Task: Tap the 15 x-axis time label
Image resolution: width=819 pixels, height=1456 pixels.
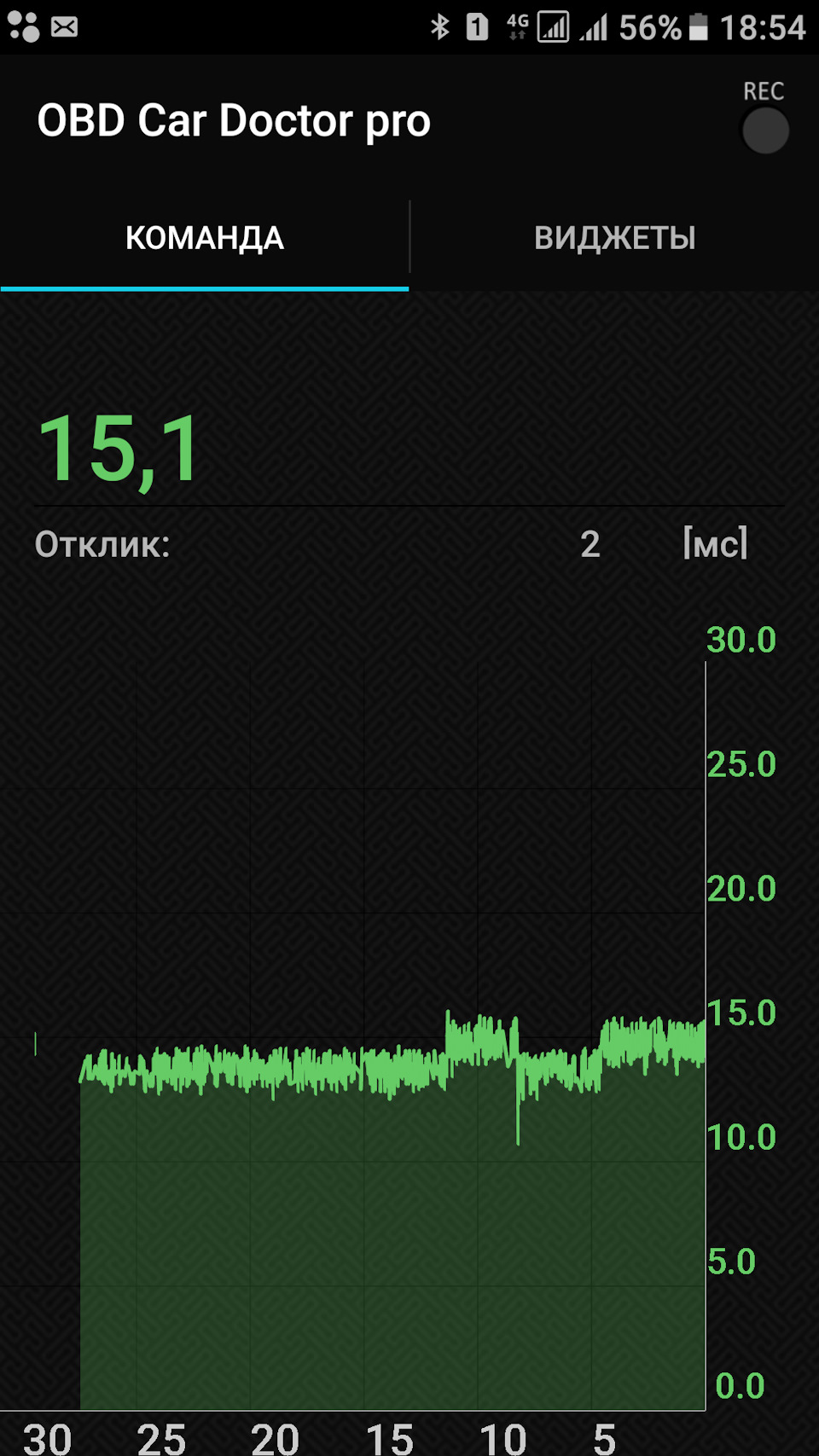Action: click(389, 1439)
